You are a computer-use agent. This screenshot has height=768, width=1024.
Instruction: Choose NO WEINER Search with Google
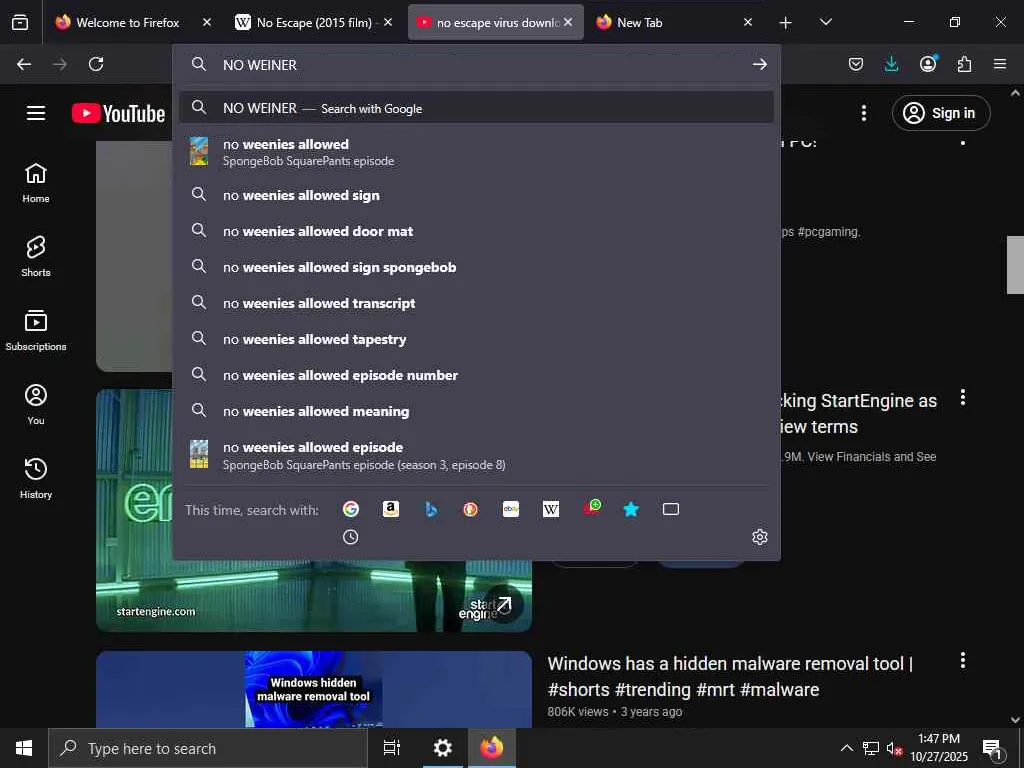point(477,108)
